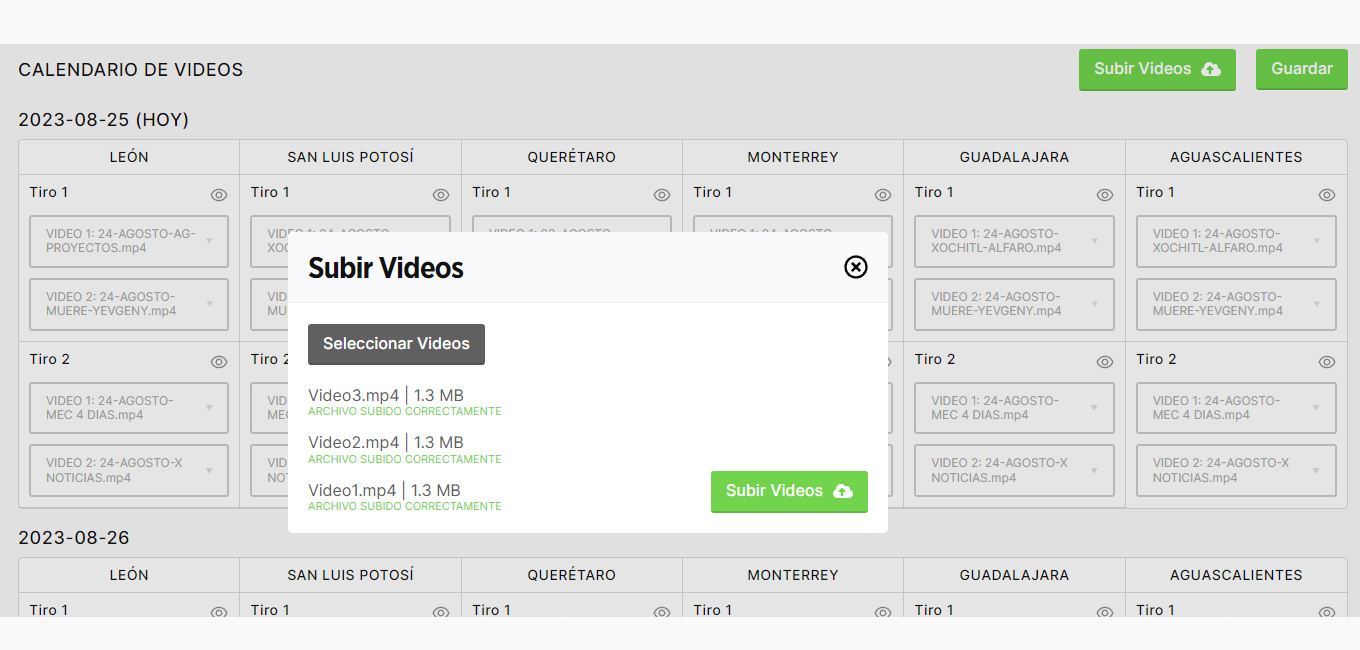Screen dimensions: 1360x650
Task: Click GUADALAJARA column header under 2023-08-25
Action: (1014, 157)
